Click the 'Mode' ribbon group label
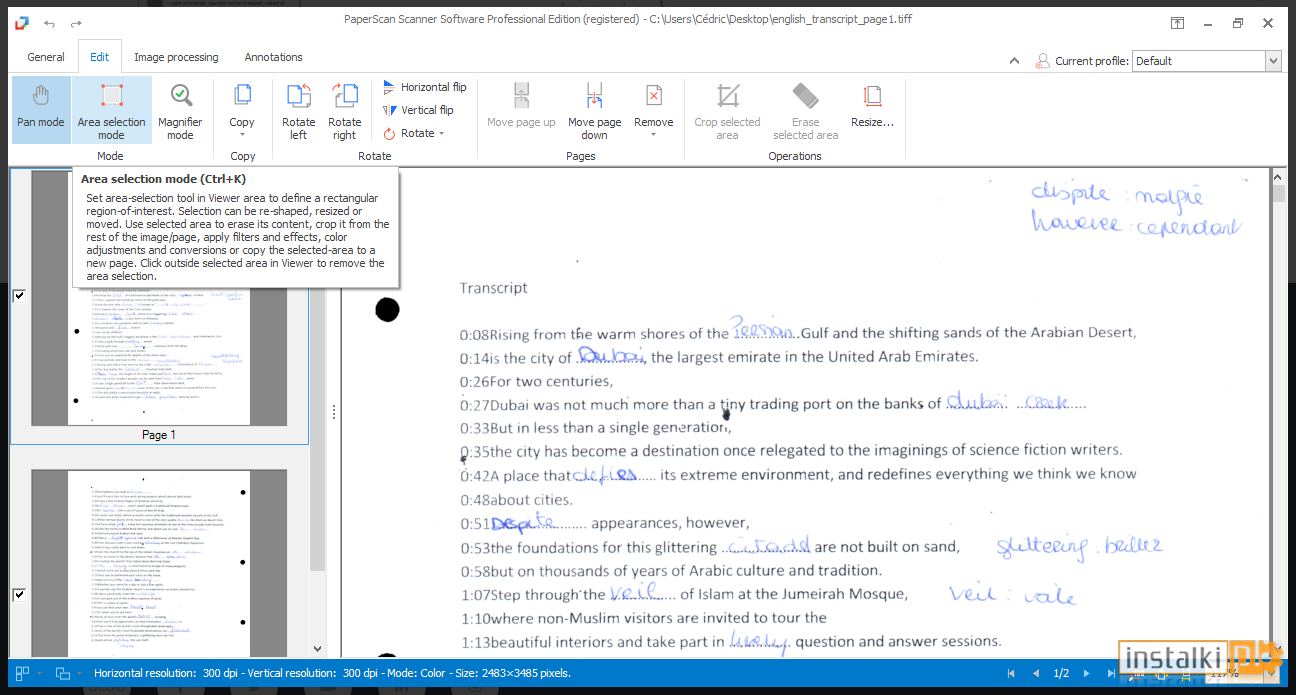1296x695 pixels. click(110, 156)
